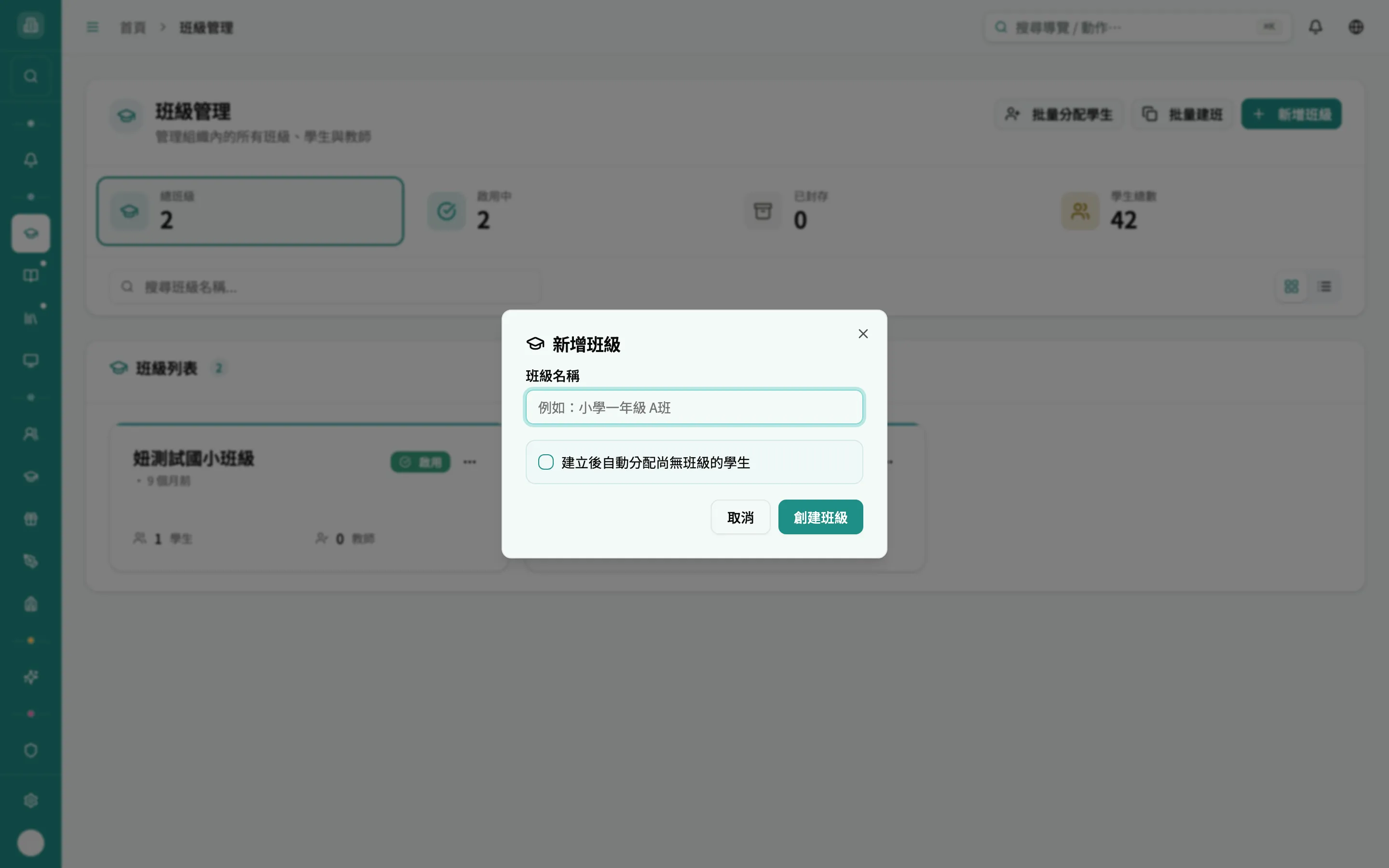Image resolution: width=1389 pixels, height=868 pixels.
Task: Open the settings gear icon in sidebar
Action: coord(30,800)
